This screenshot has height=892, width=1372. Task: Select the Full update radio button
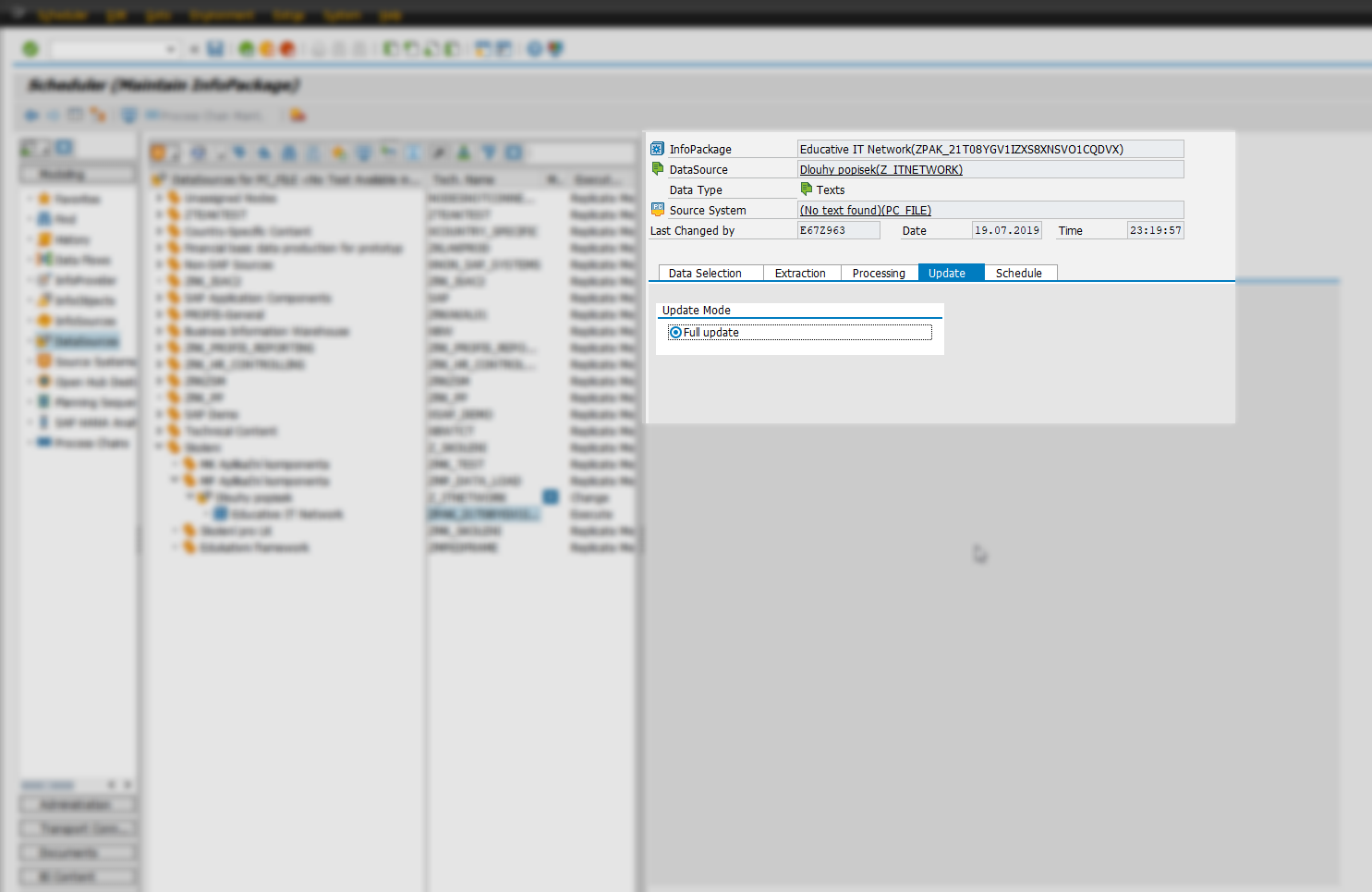675,332
